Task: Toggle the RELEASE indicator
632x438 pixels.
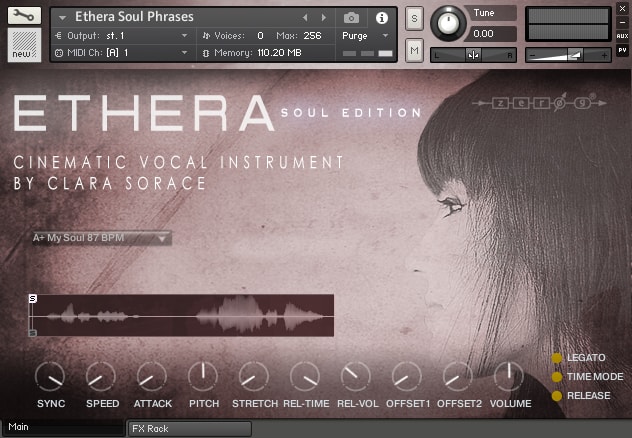Action: pos(557,396)
